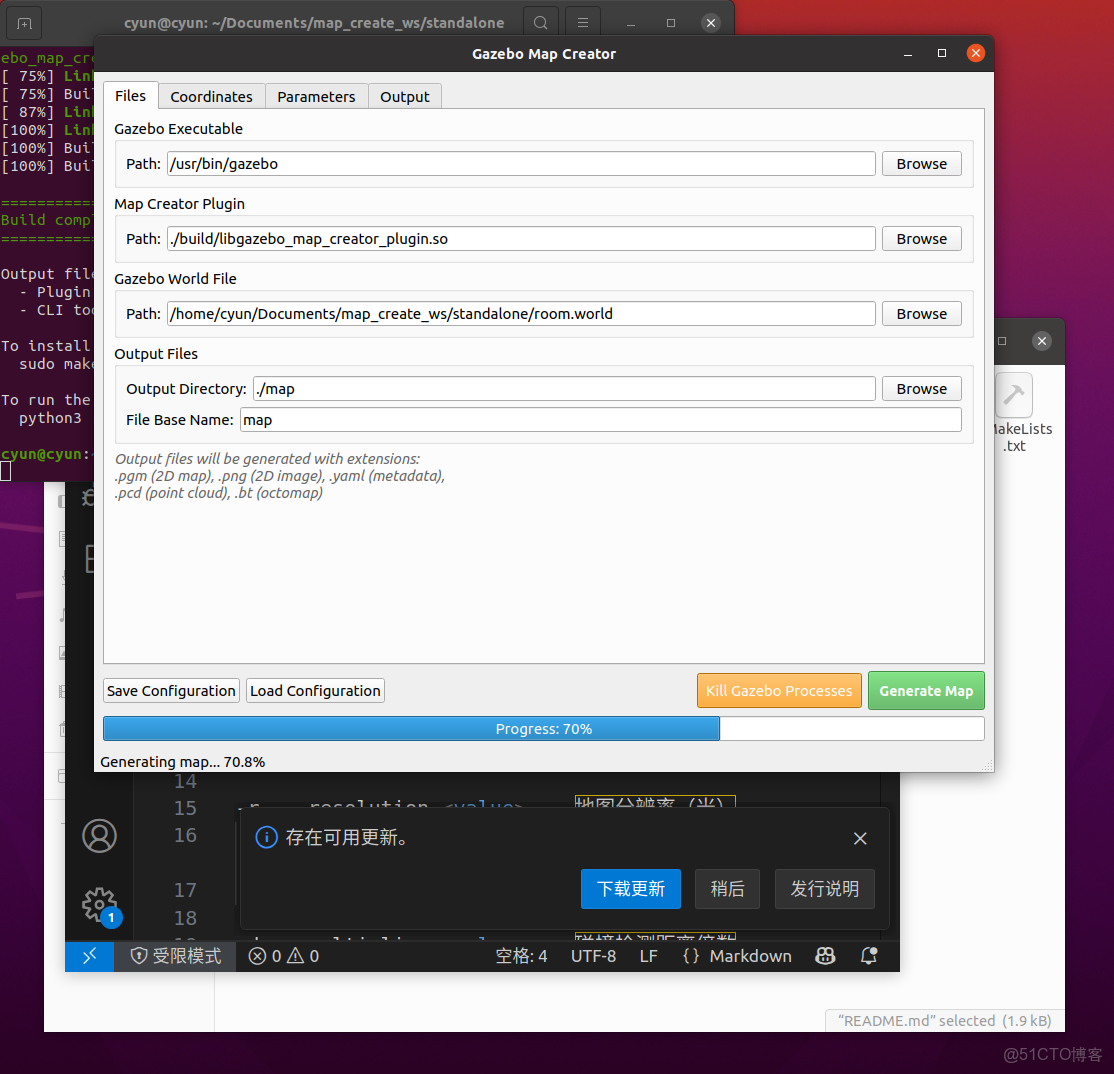The width and height of the screenshot is (1114, 1074).
Task: Click Generate Map button
Action: [926, 690]
